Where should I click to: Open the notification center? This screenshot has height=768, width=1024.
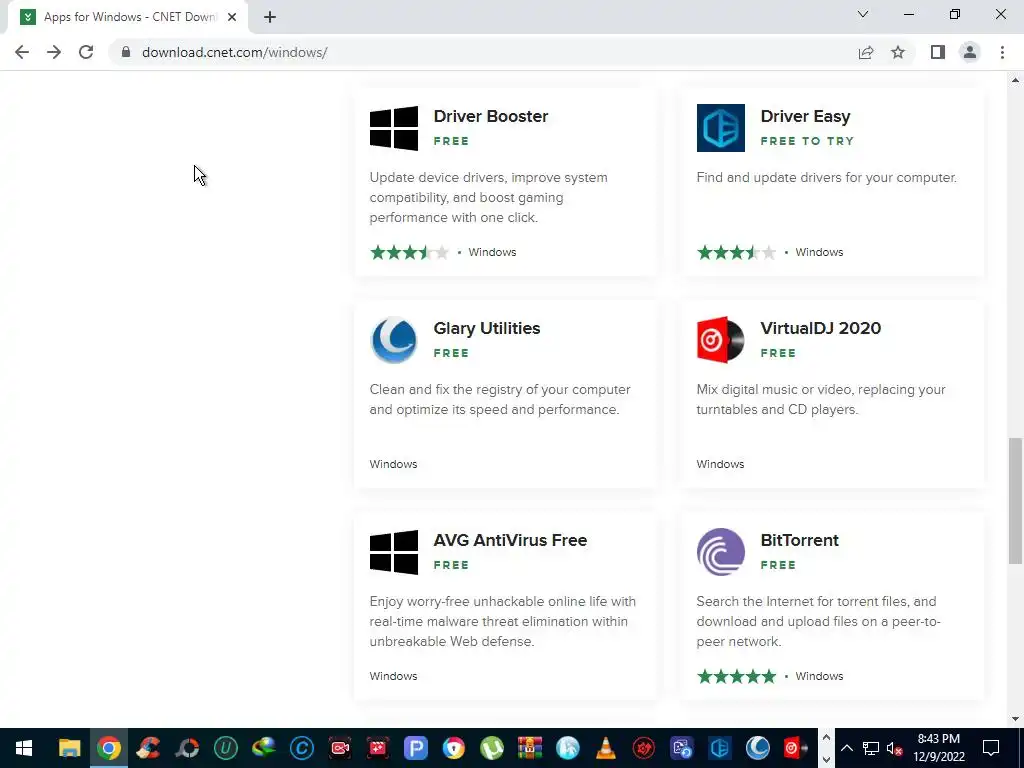(x=991, y=748)
